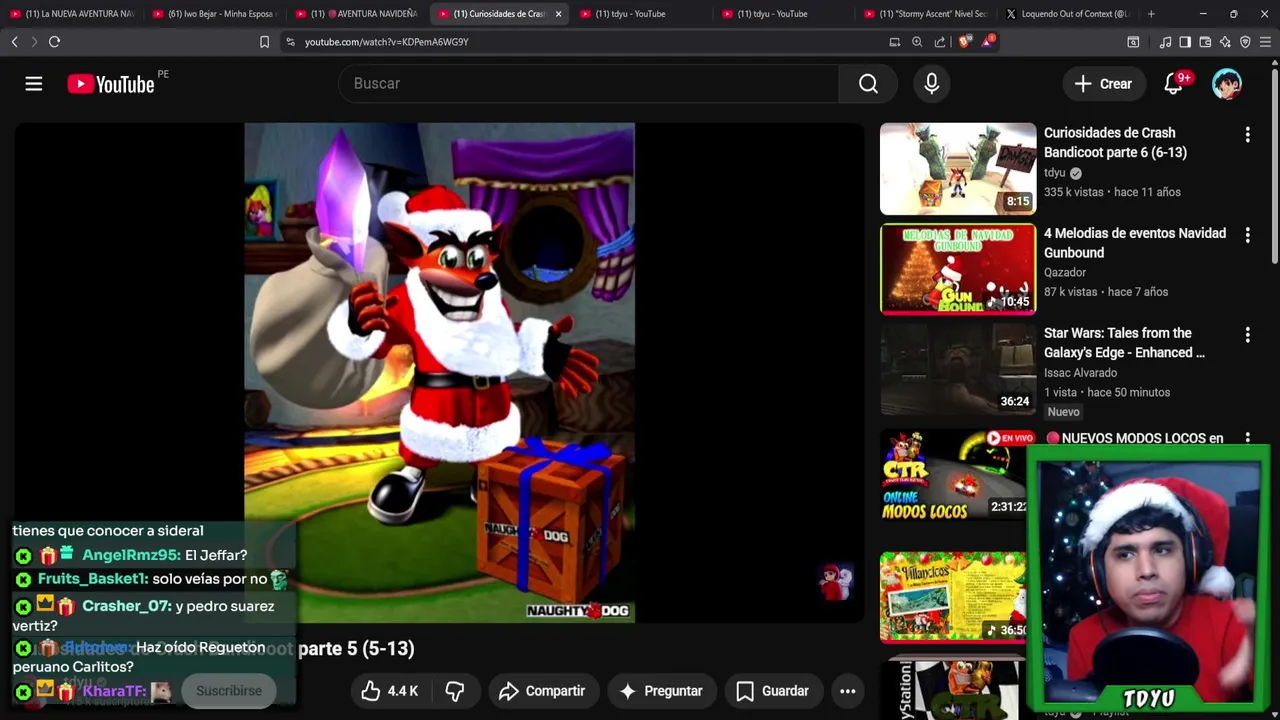
Task: Open the 10:45 Gunbound Navidad thumbnail
Action: coord(958,269)
